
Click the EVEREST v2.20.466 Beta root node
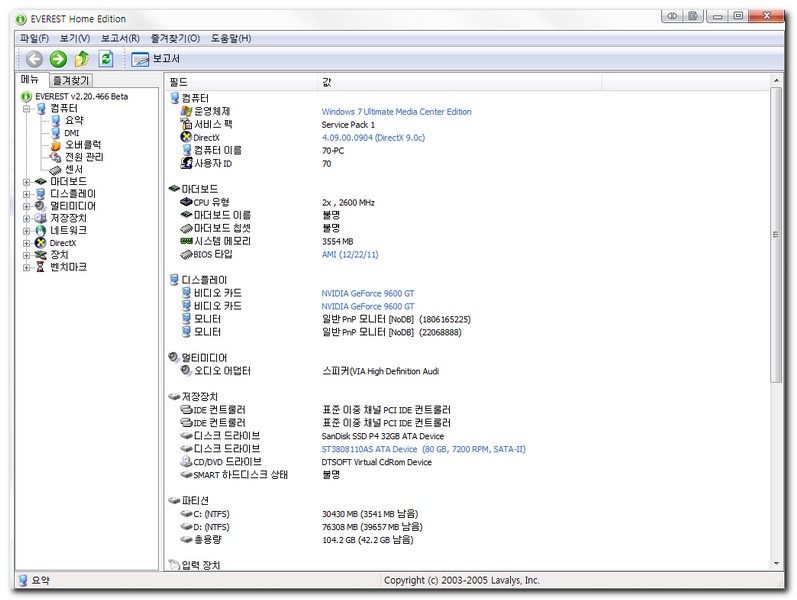81,96
